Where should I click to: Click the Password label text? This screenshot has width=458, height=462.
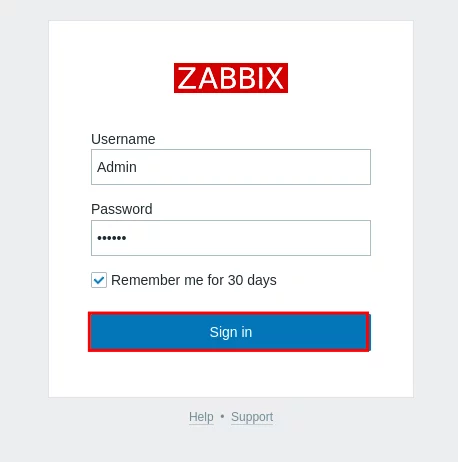(x=122, y=209)
